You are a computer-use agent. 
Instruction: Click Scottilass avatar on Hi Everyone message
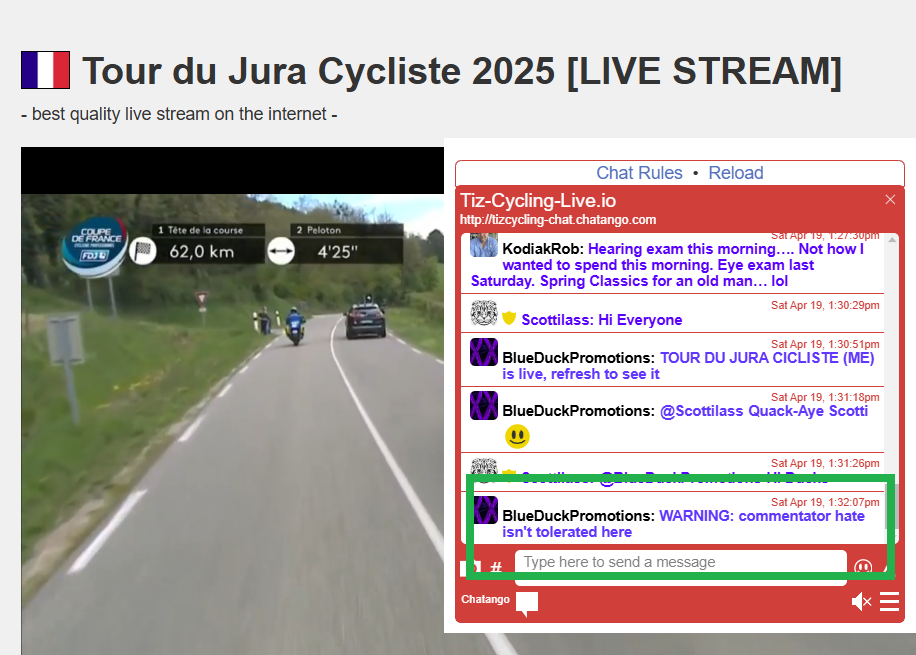pyautogui.click(x=484, y=313)
